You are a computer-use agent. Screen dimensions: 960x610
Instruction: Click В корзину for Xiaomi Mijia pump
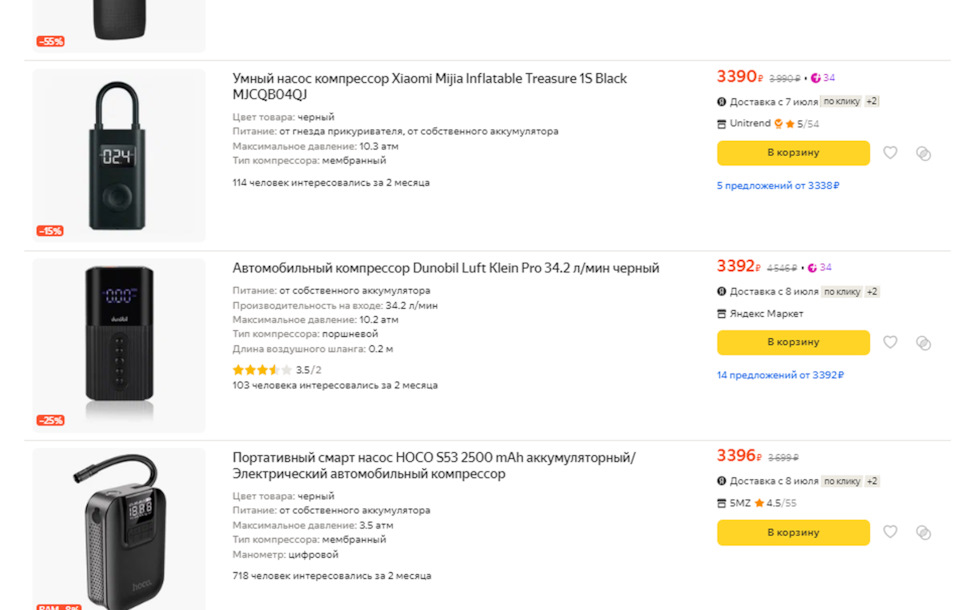pos(793,153)
